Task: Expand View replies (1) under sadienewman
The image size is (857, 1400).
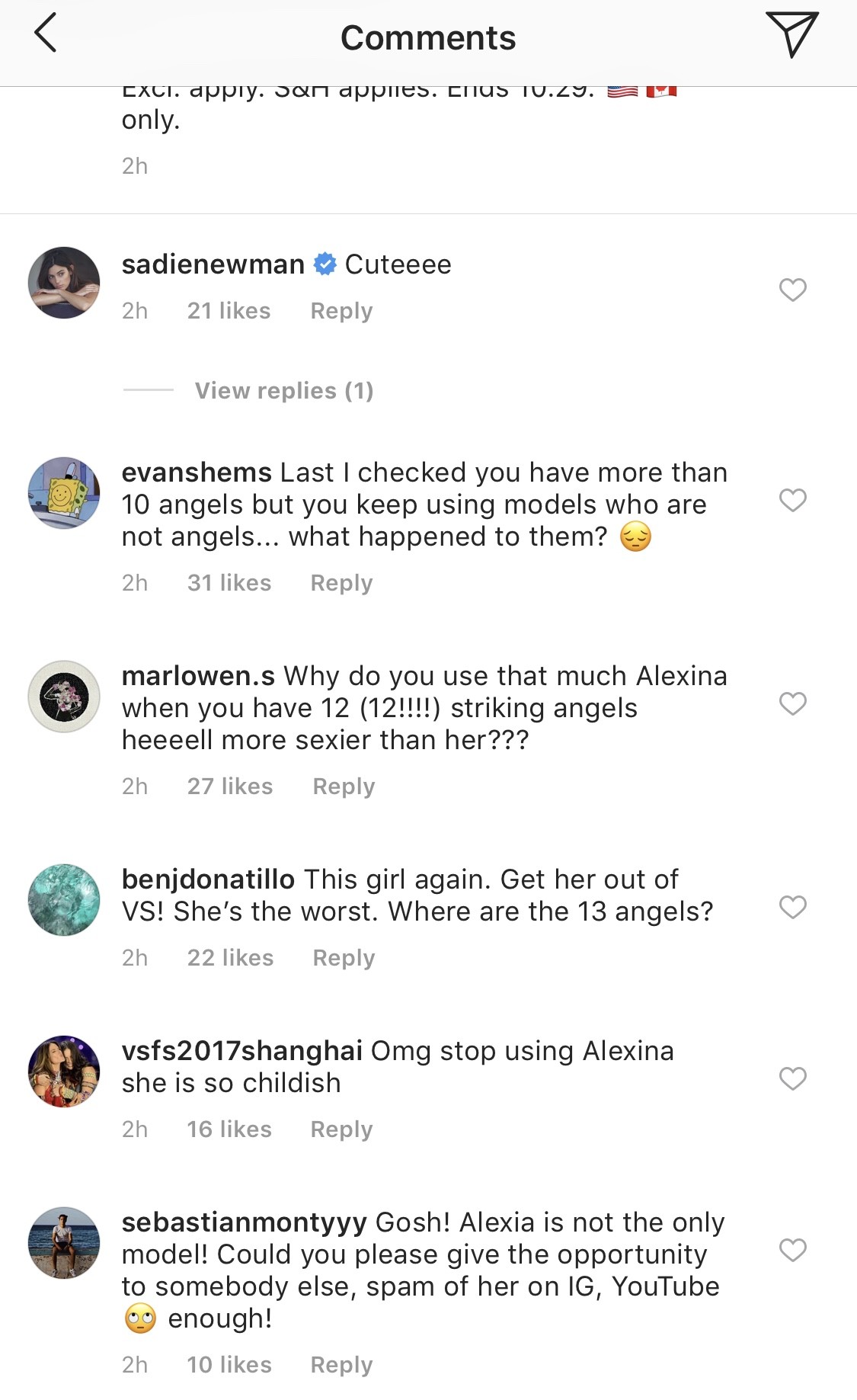Action: click(284, 391)
